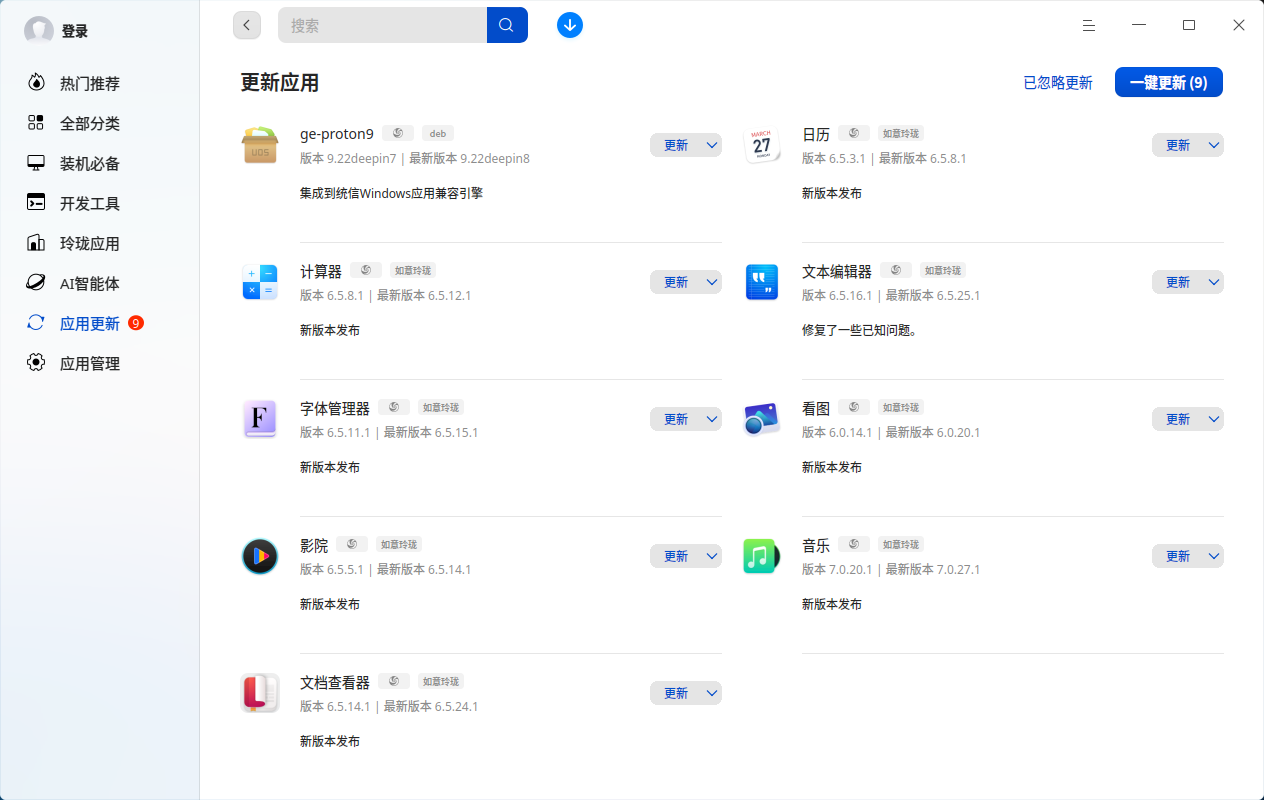1264x800 pixels.
Task: Click the swirl badge next to 影院
Action: [352, 544]
